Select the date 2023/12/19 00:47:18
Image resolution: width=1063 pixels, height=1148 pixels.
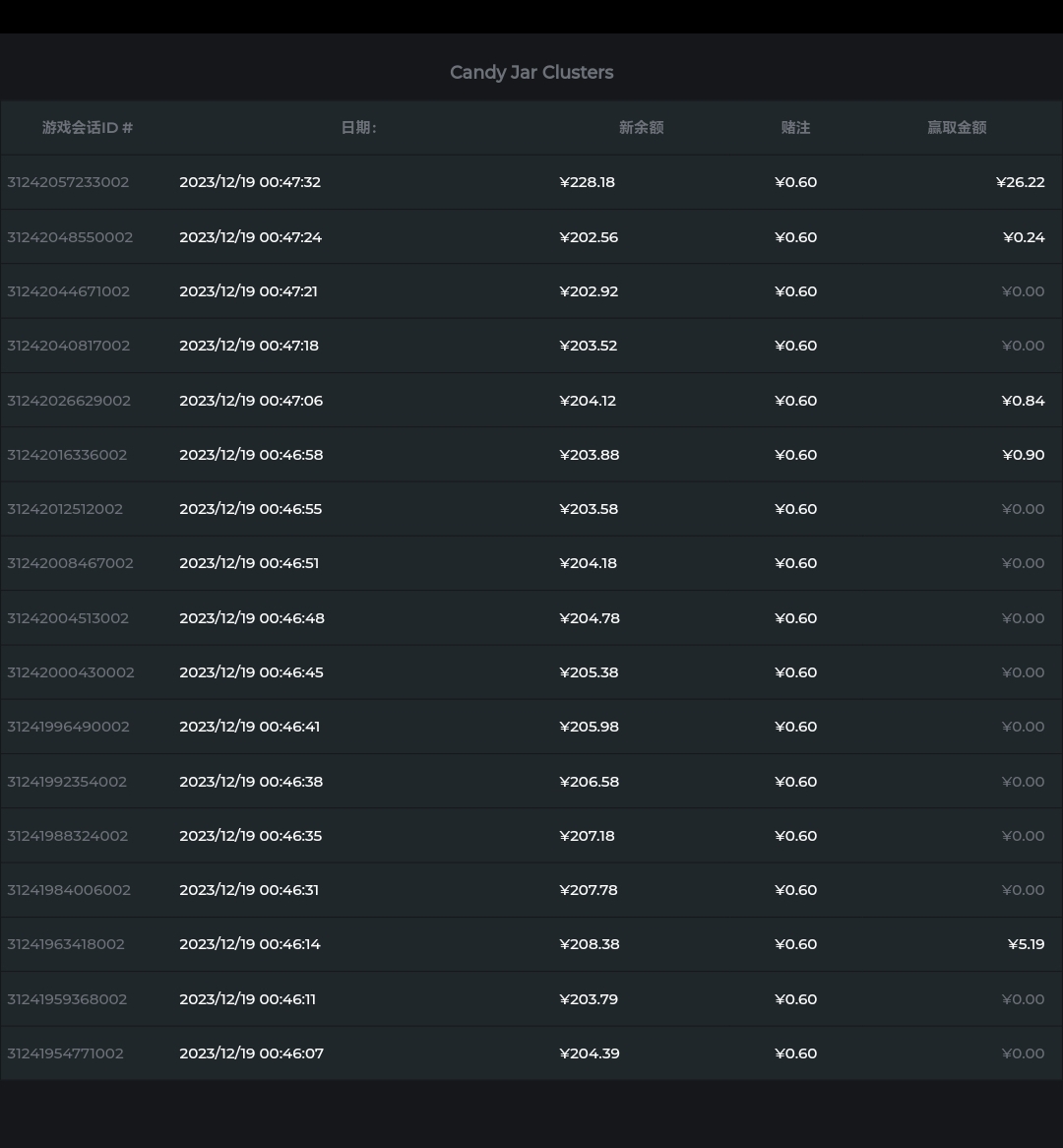(249, 346)
